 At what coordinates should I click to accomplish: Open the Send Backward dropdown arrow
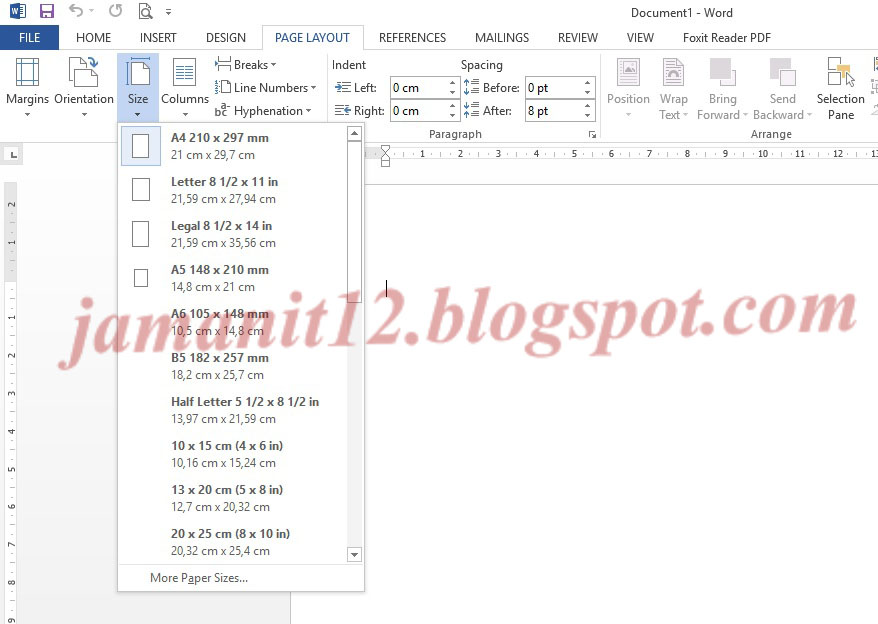[x=809, y=115]
